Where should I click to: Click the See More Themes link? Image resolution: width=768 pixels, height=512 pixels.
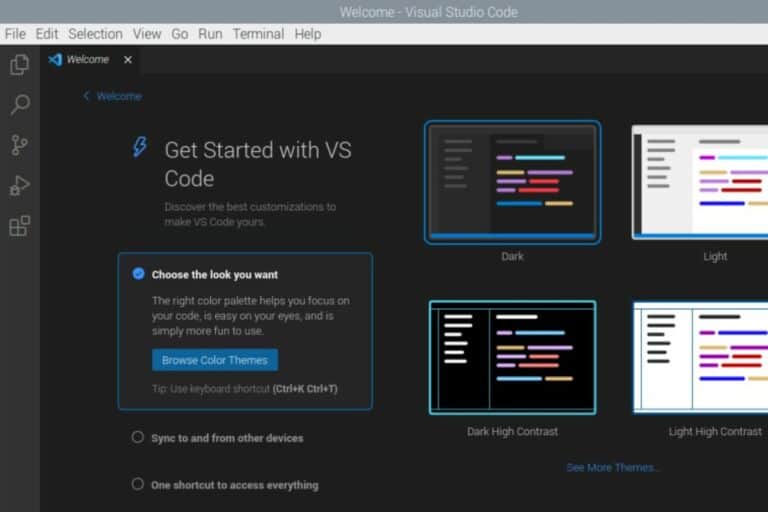coord(612,467)
